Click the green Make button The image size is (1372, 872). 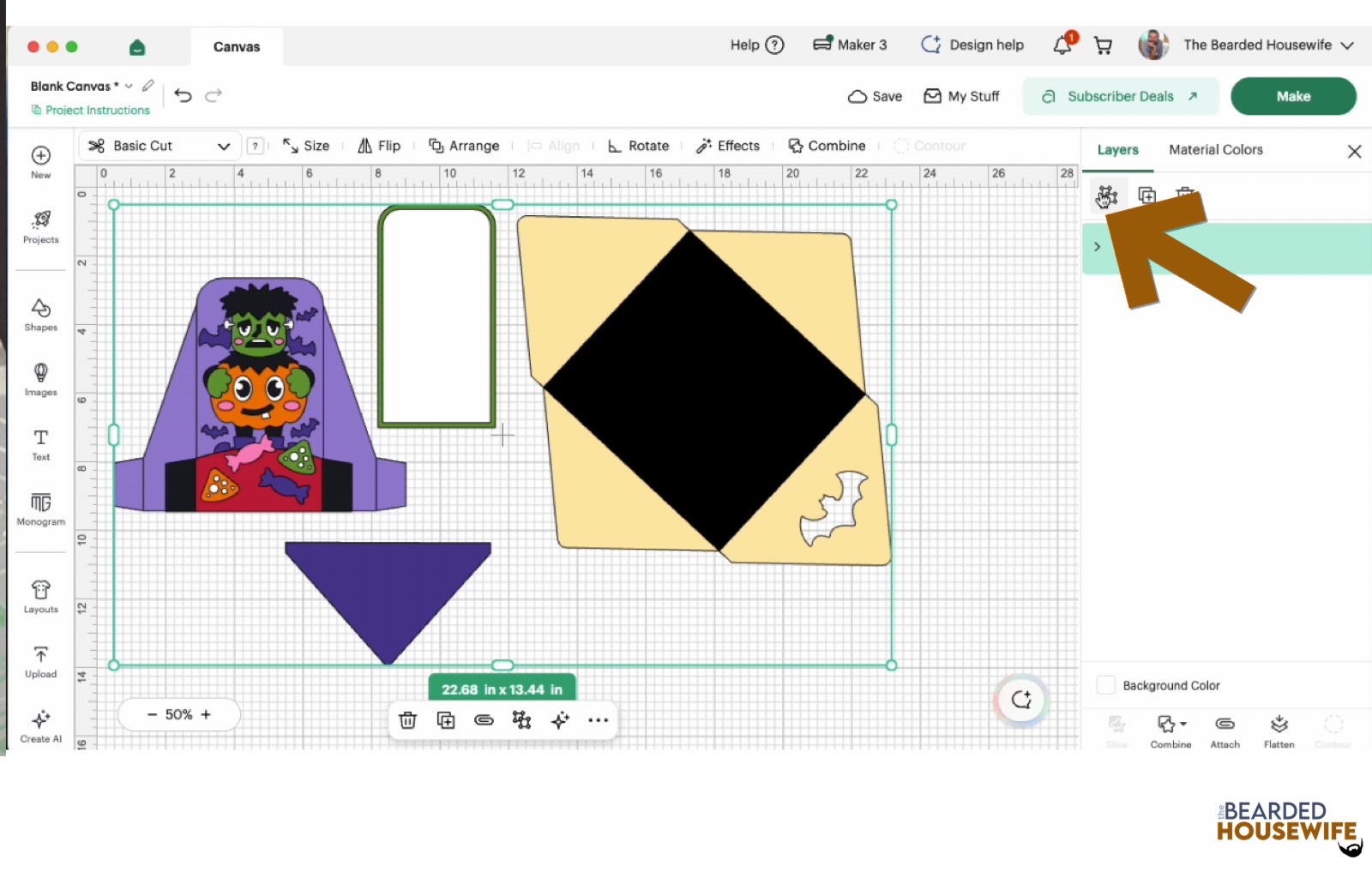coord(1293,96)
